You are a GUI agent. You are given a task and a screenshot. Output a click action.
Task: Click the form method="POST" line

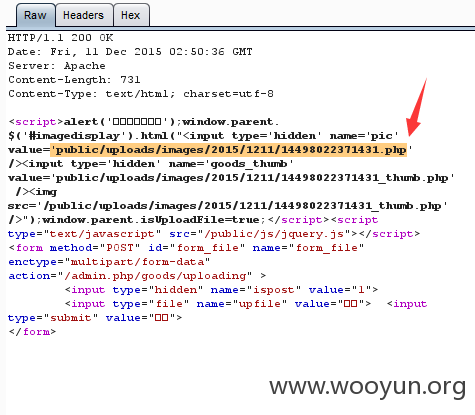[x=186, y=248]
